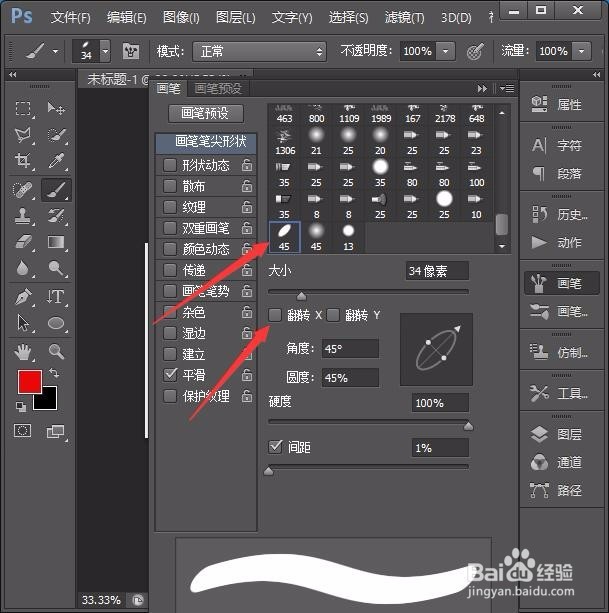The height and width of the screenshot is (613, 609).
Task: Open the brush panel flyout menu
Action: pyautogui.click(x=507, y=89)
